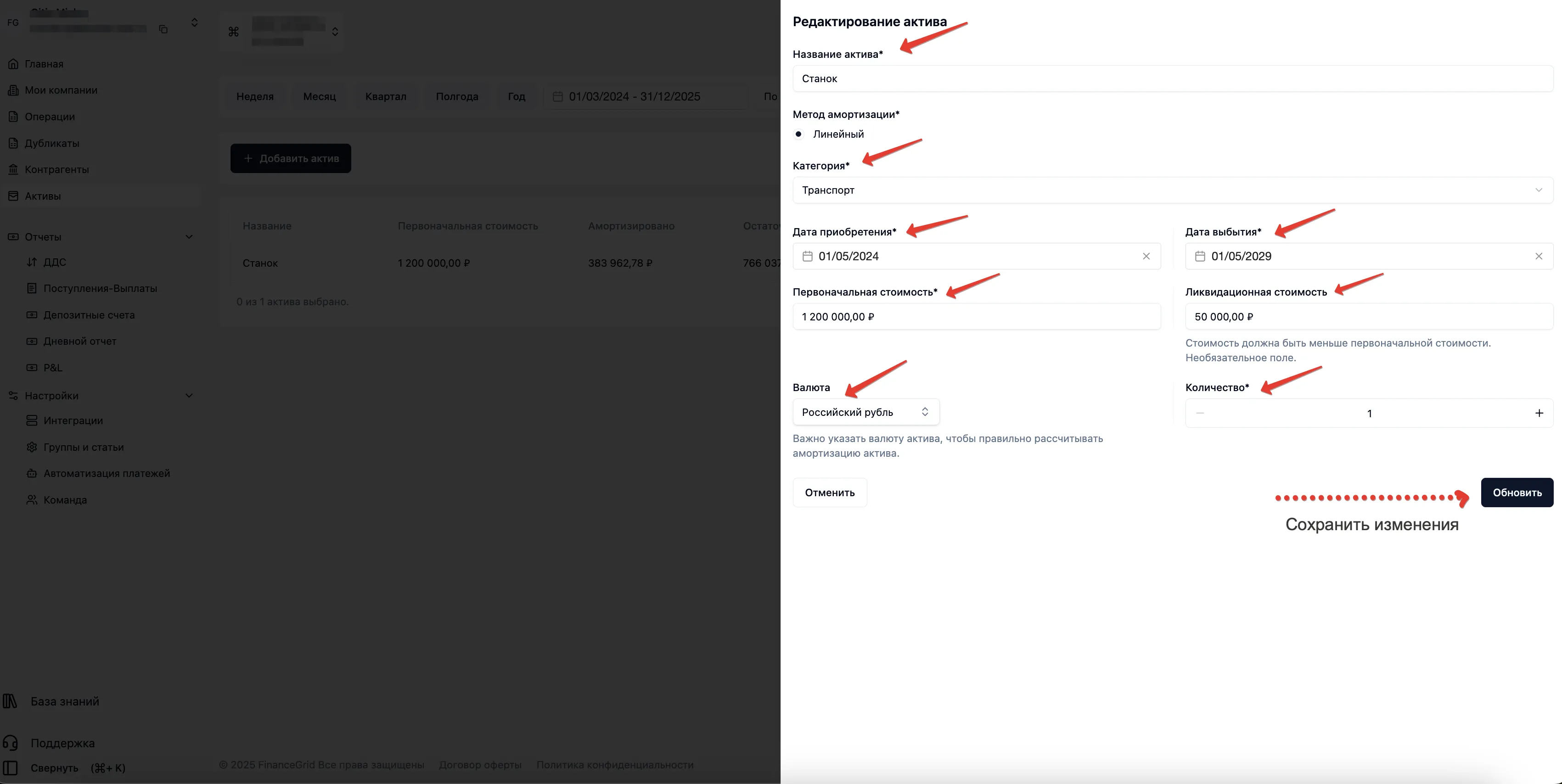Click the Контрагенты bank icon
Image resolution: width=1562 pixels, height=784 pixels.
tap(13, 169)
